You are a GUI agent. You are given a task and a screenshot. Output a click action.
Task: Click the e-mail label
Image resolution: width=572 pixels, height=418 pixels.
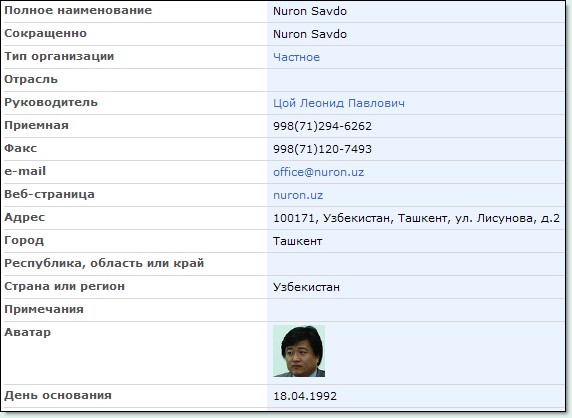25,171
